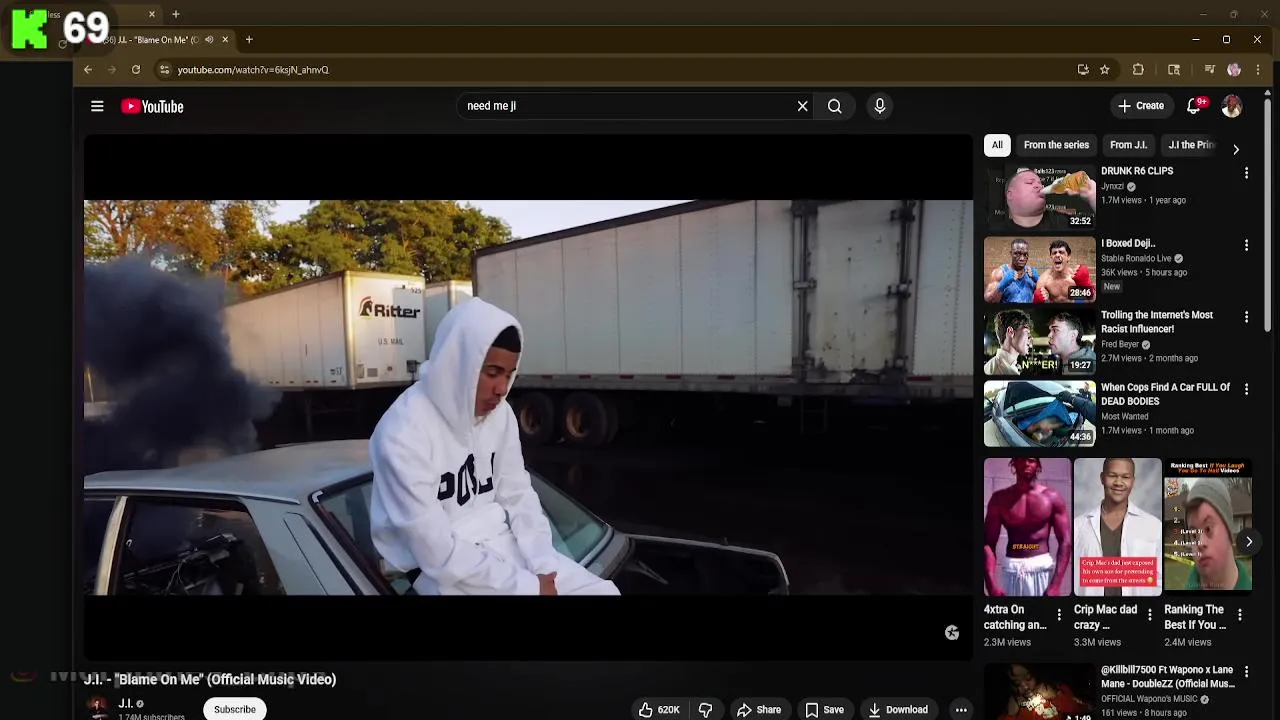Image resolution: width=1280 pixels, height=720 pixels.
Task: Close the tab in the background window
Action: (x=152, y=14)
